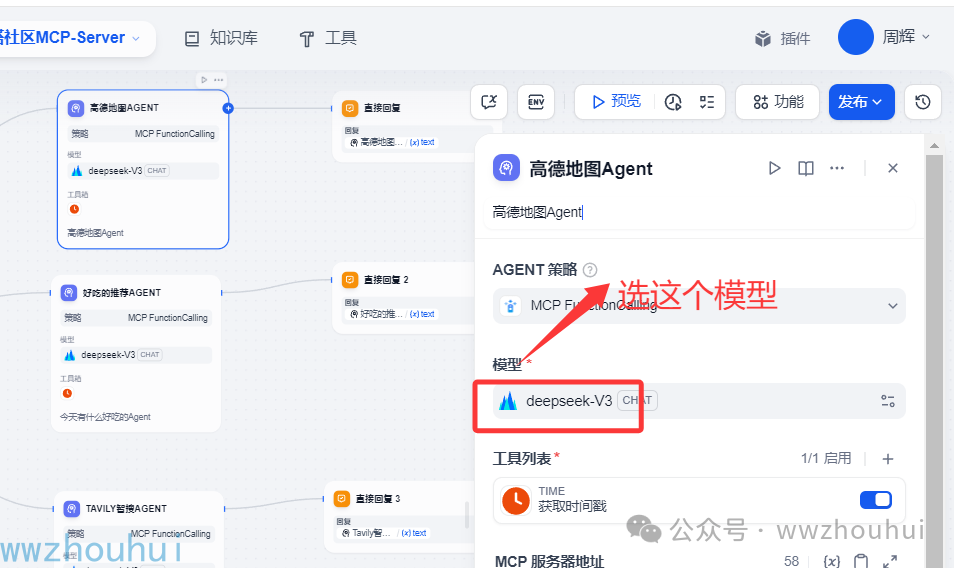
Task: Add a tool with 工具列表 plus icon
Action: tap(888, 459)
